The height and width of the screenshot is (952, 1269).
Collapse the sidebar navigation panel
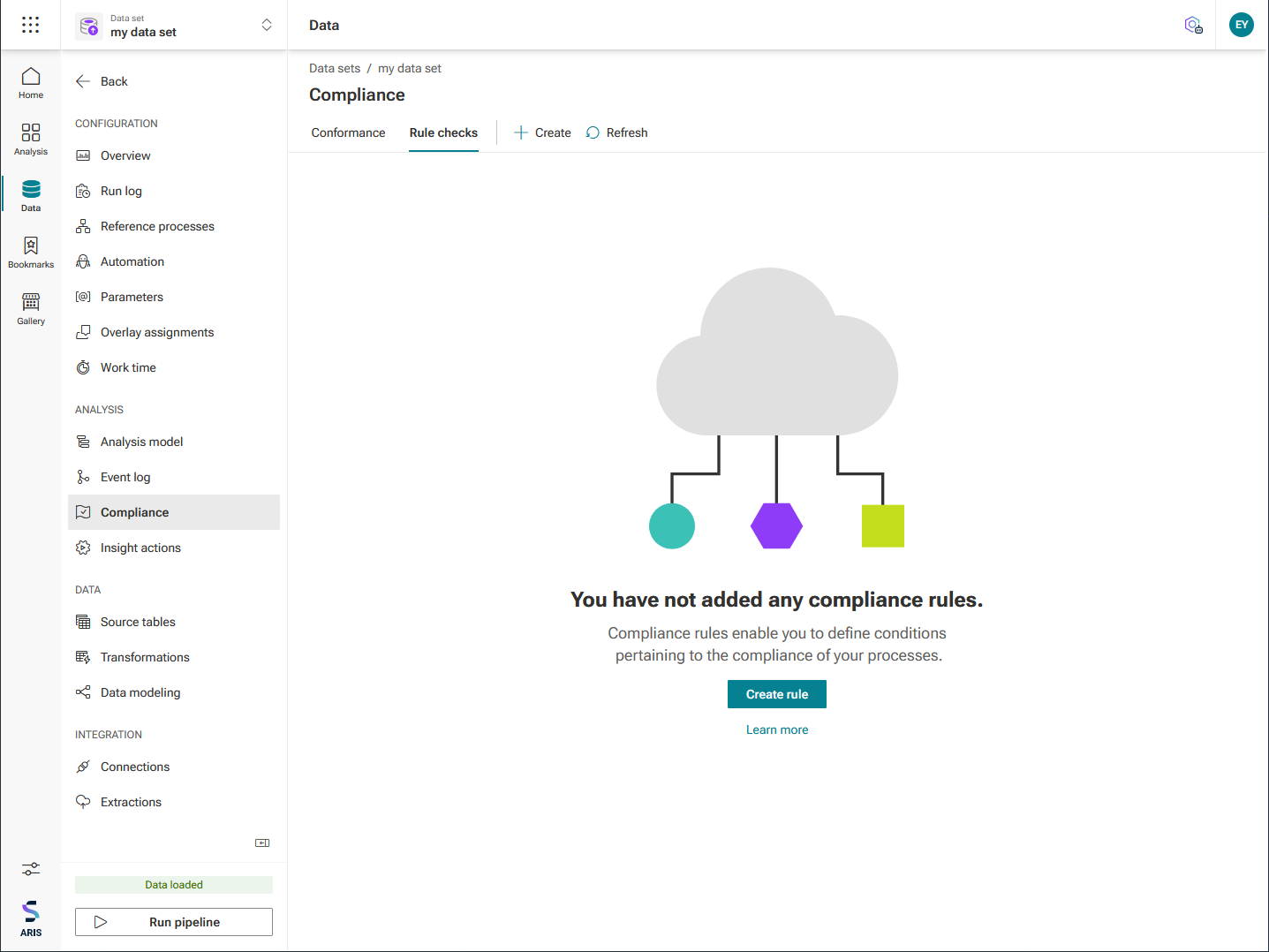coord(262,842)
